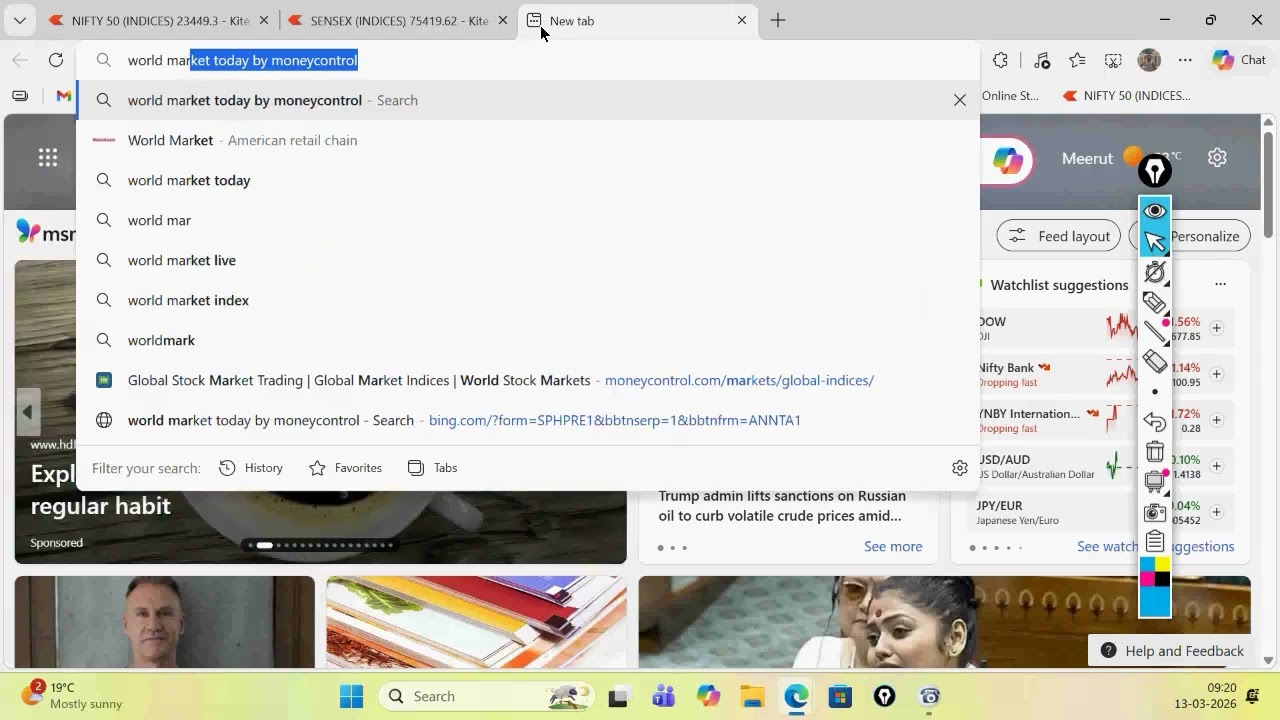Filter the search by Favorites
1280x720 pixels.
pyautogui.click(x=346, y=468)
